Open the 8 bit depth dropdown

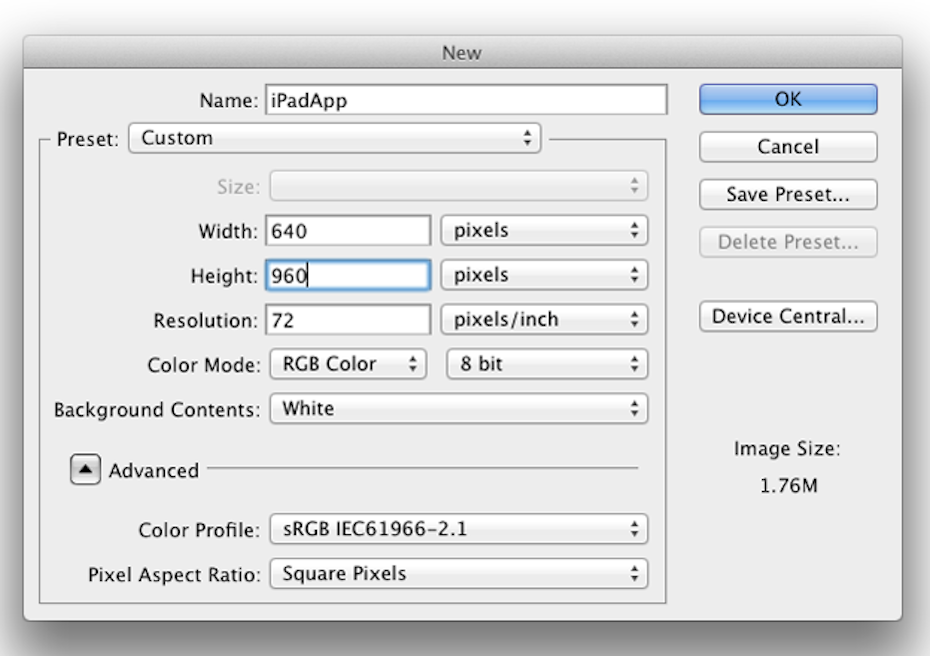(x=547, y=364)
